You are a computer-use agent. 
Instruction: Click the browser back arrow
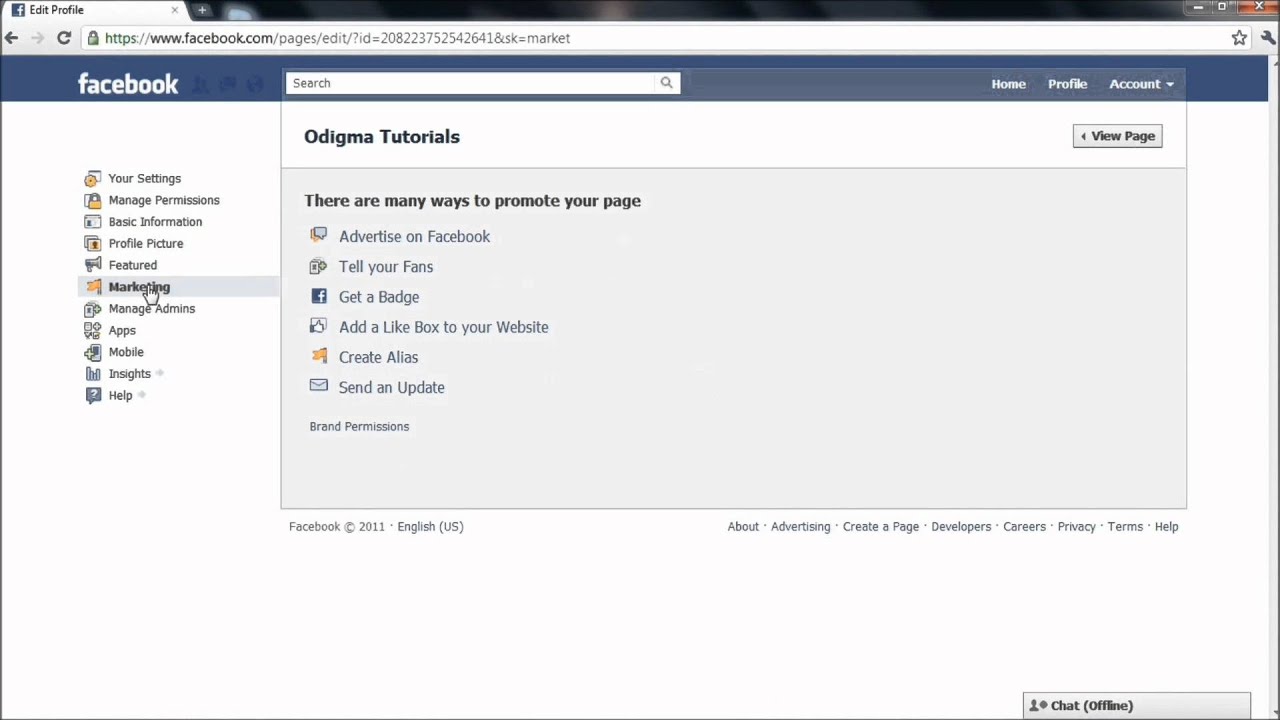[x=12, y=38]
